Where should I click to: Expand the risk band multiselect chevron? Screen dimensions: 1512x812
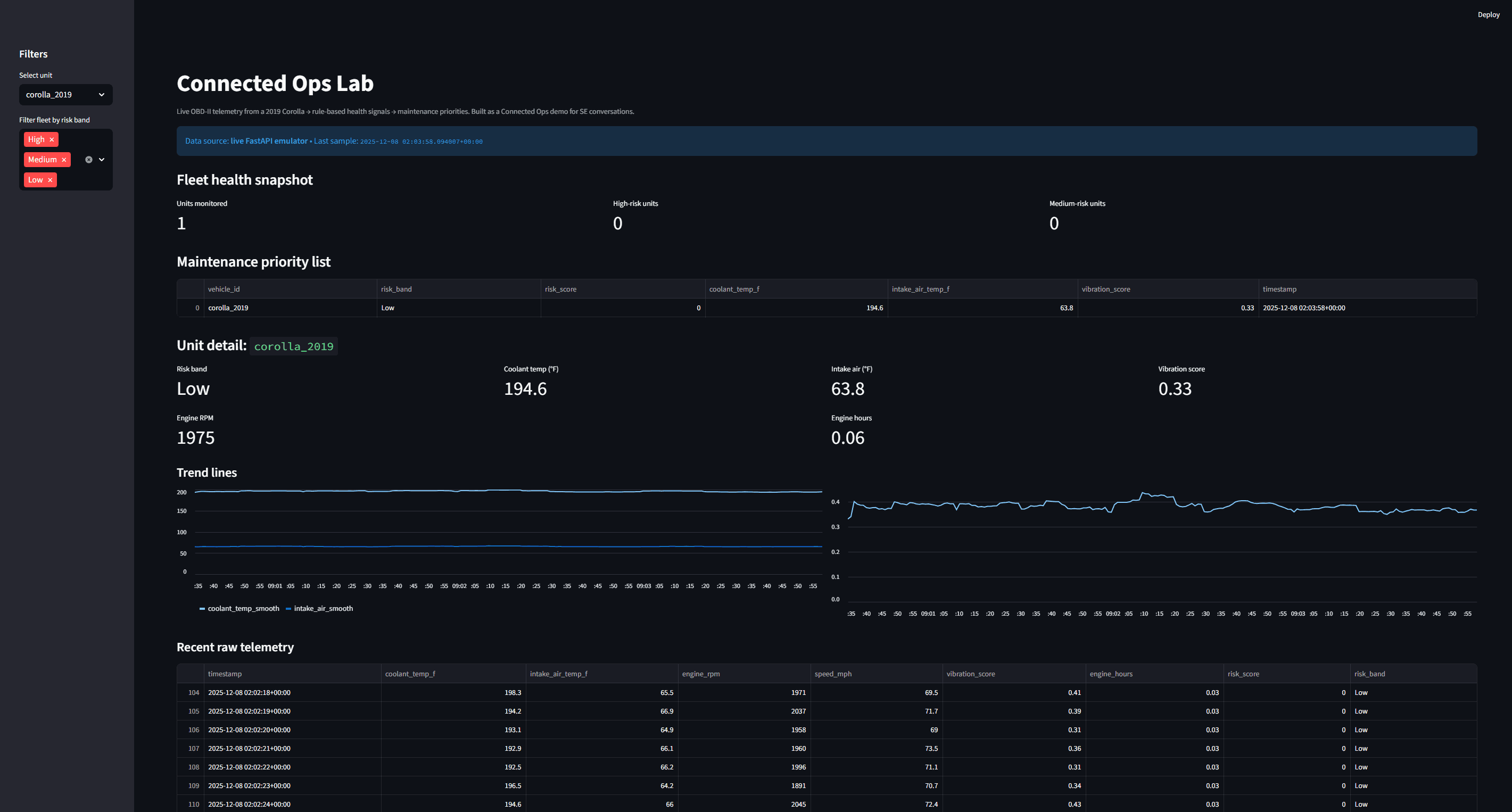[102, 160]
